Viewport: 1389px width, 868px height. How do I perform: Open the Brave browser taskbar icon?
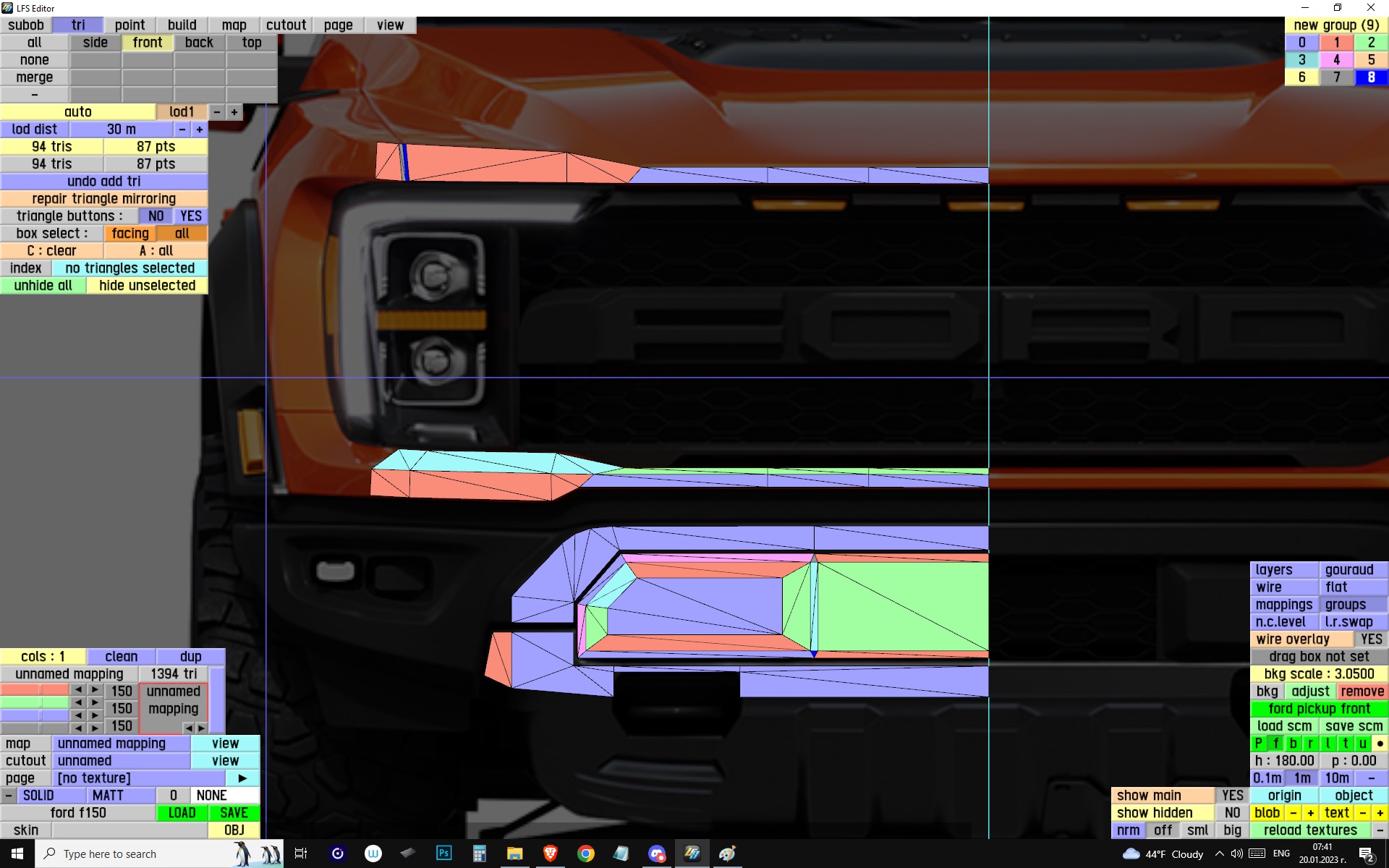click(550, 854)
